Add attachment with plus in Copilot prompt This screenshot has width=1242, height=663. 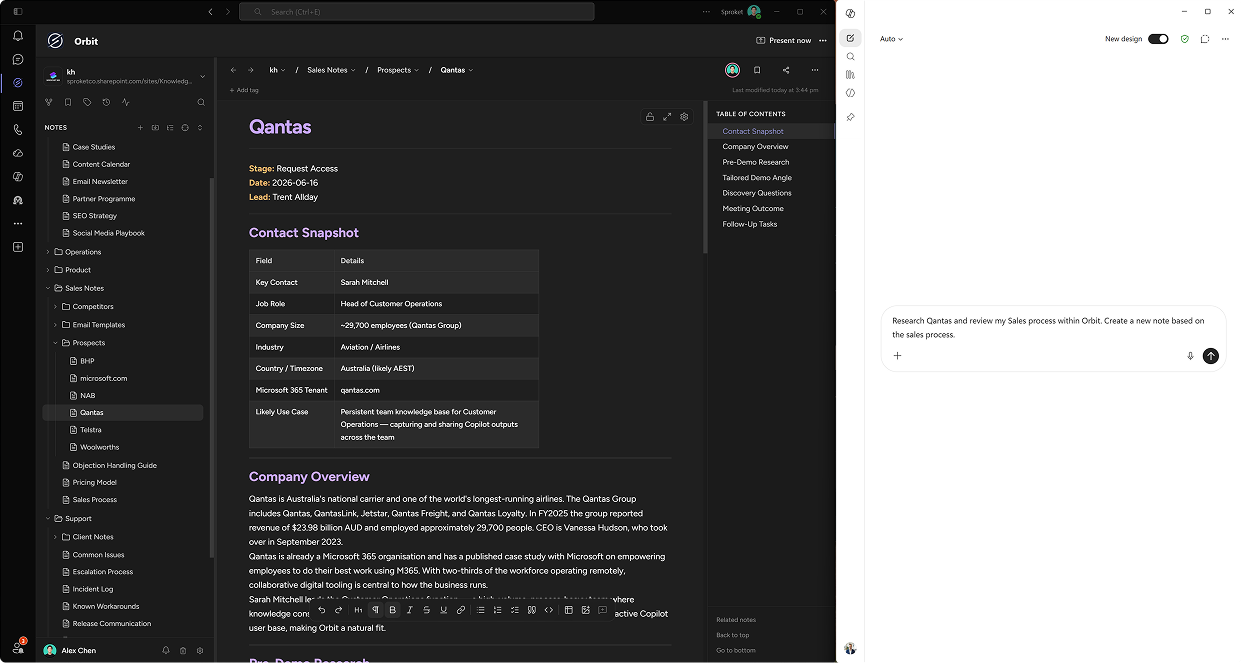[x=897, y=356]
